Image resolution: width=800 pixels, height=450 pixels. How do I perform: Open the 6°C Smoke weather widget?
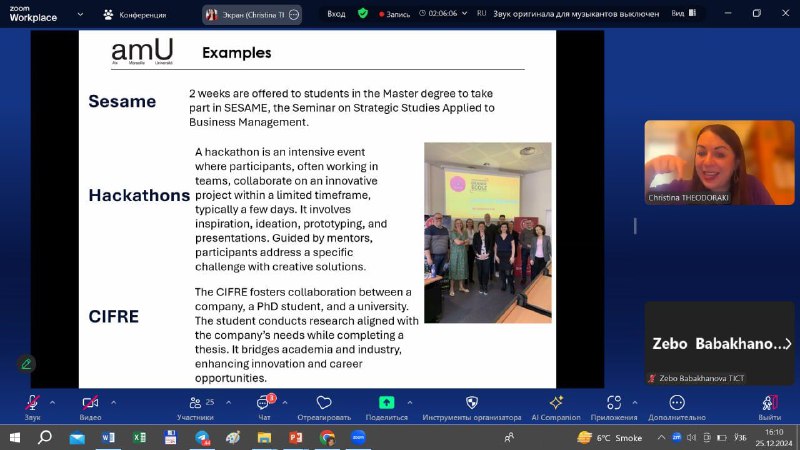pyautogui.click(x=610, y=437)
